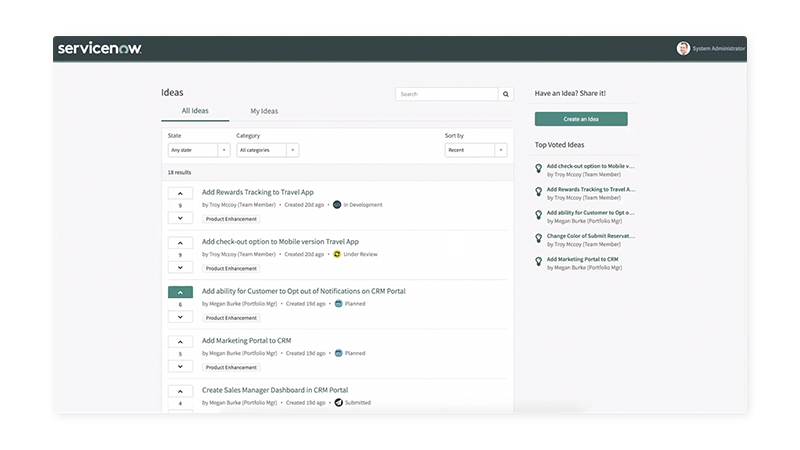Upvote Create Sales Manager Dashboard idea
This screenshot has width=800, height=450.
180,391
